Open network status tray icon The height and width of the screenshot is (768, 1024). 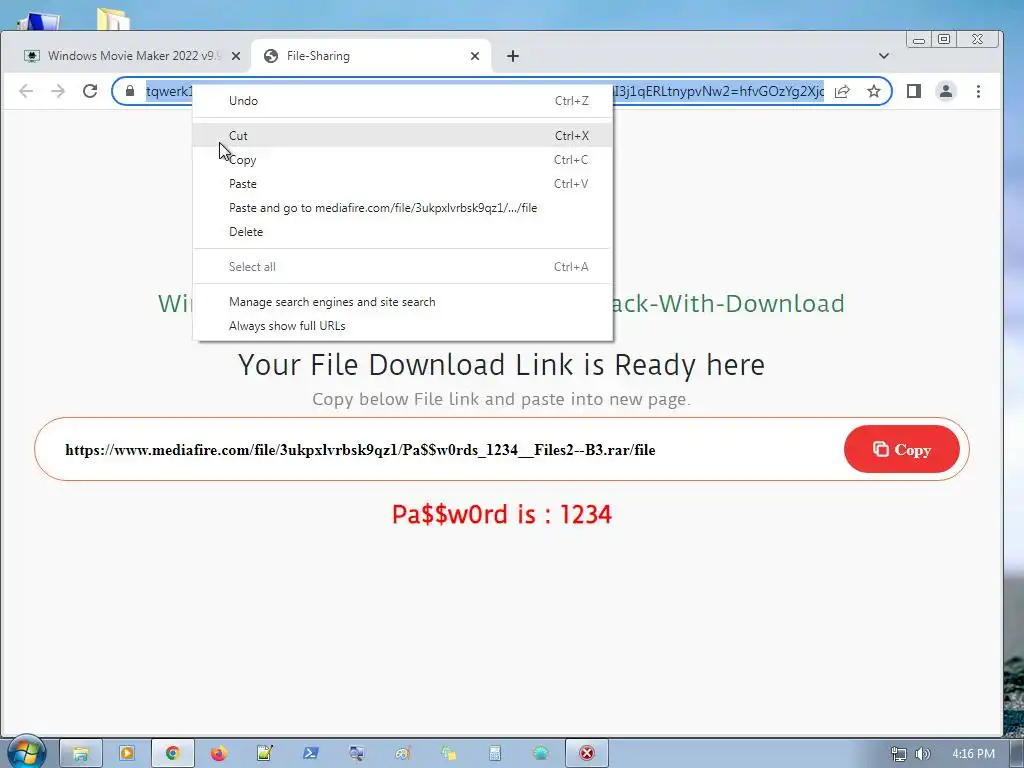click(x=899, y=754)
